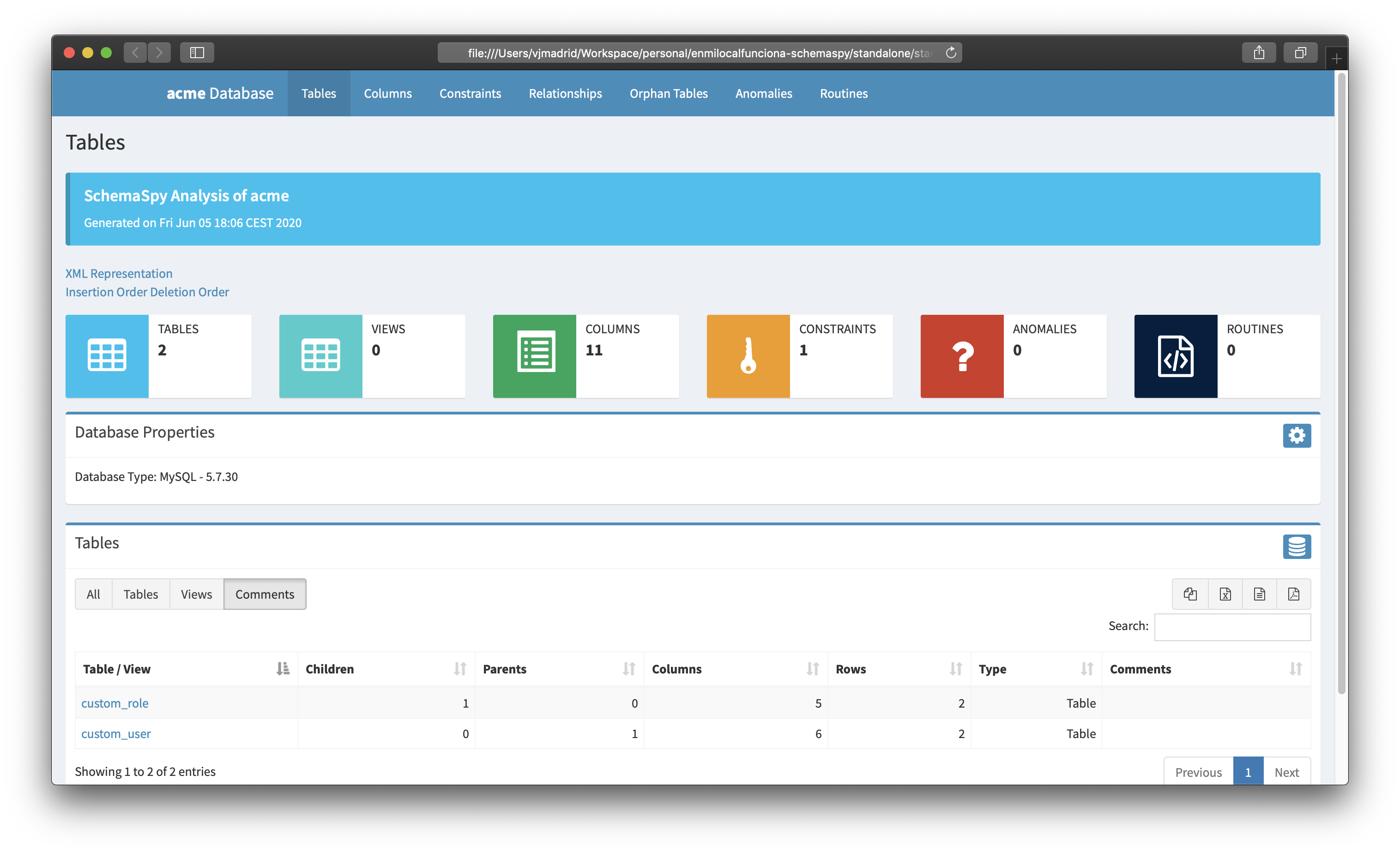Open the Relationships tab in navbar
Viewport: 1400px width, 853px height.
pos(565,94)
